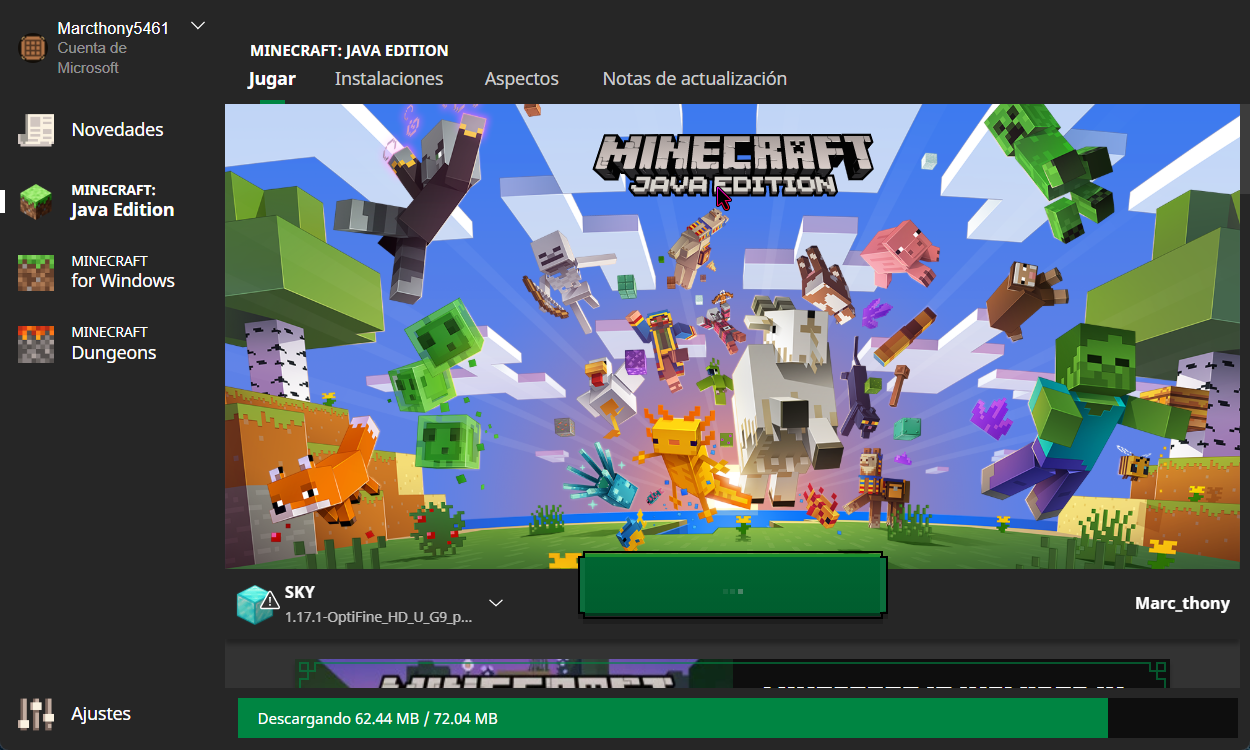Expand the account dropdown chevron
Viewport: 1250px width, 750px height.
(x=198, y=26)
